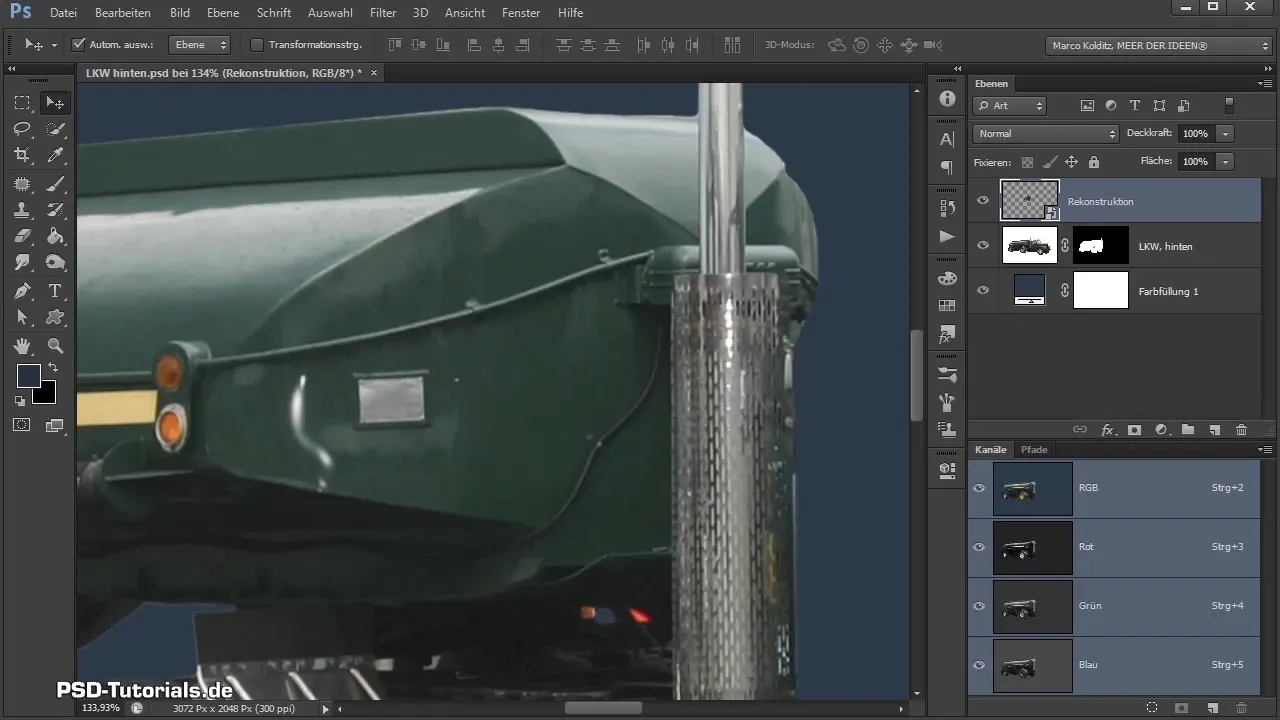Toggle Autom. ausw. checkbox
Image resolution: width=1280 pixels, height=720 pixels.
(79, 44)
